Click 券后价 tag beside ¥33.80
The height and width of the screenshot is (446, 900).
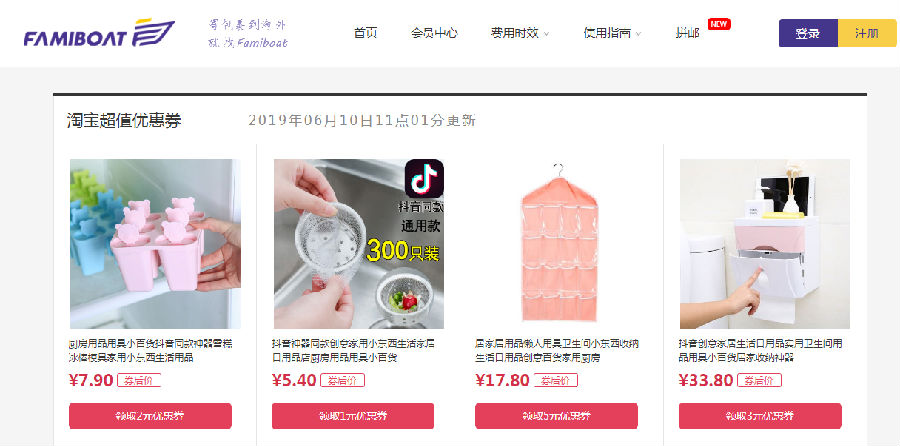(759, 381)
